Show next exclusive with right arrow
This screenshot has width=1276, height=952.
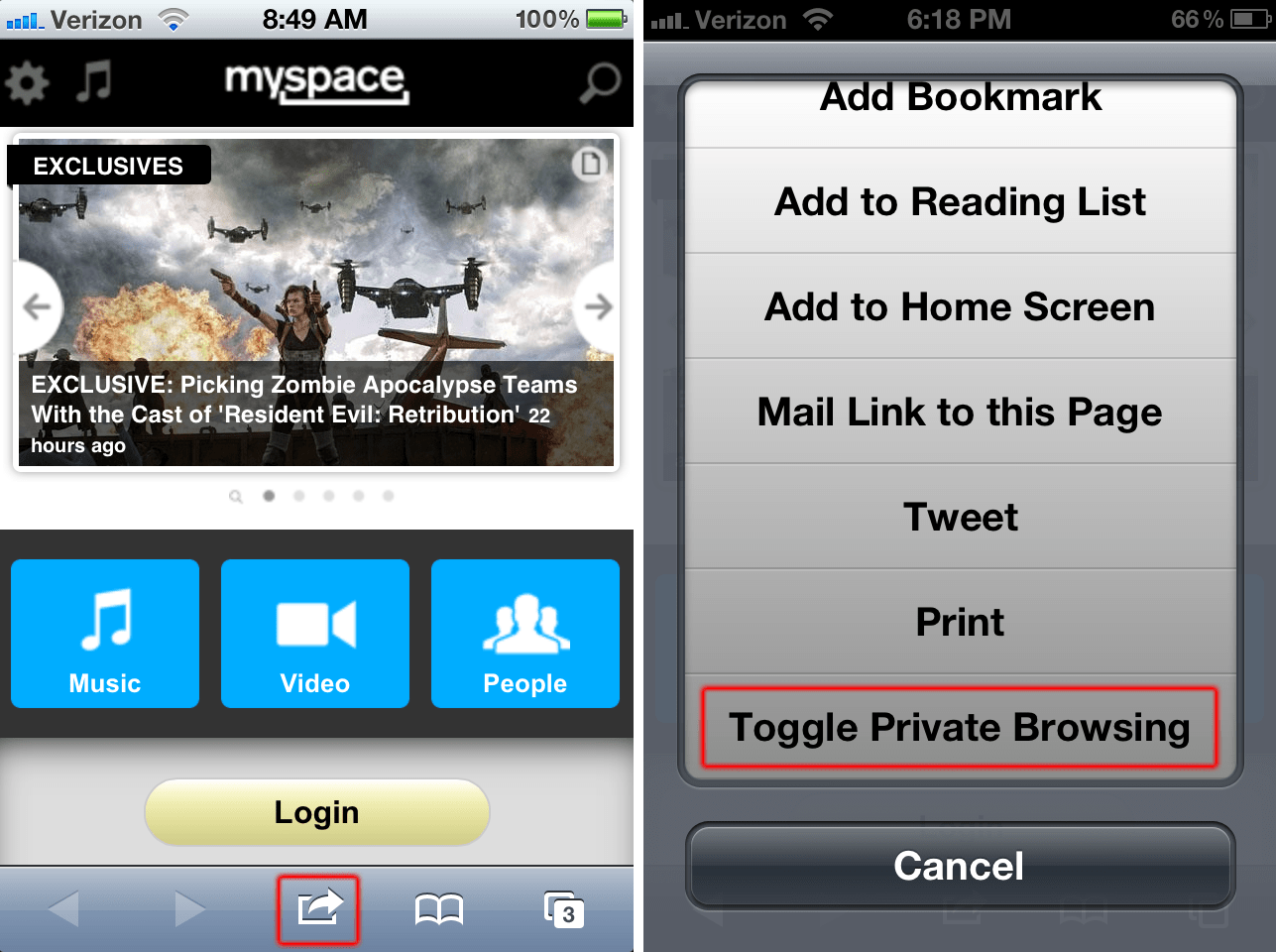[598, 306]
